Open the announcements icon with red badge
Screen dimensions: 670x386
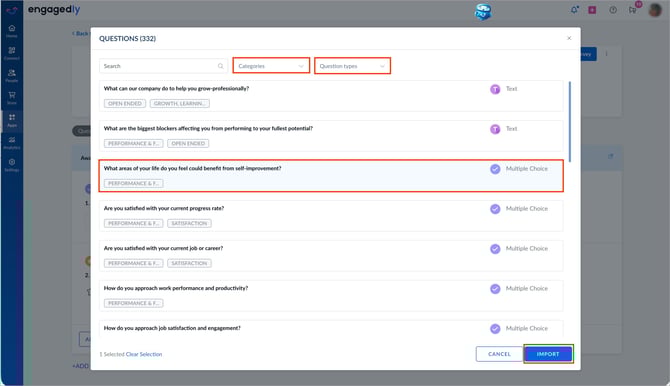pos(633,9)
